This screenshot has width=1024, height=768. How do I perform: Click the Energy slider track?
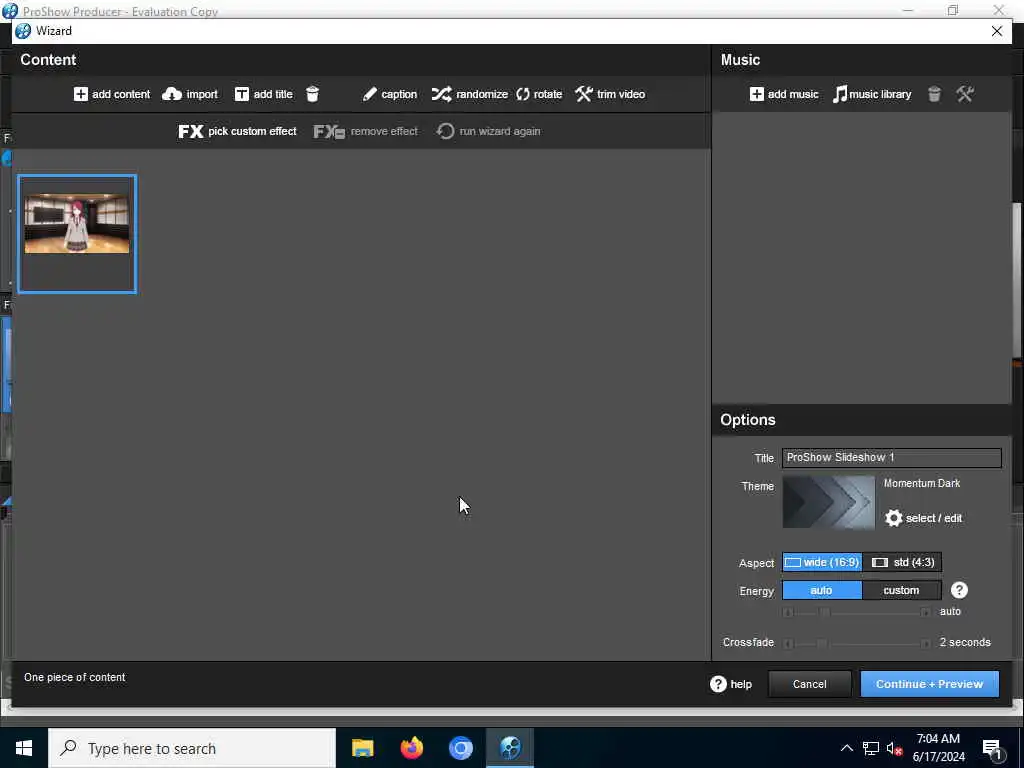click(x=856, y=612)
